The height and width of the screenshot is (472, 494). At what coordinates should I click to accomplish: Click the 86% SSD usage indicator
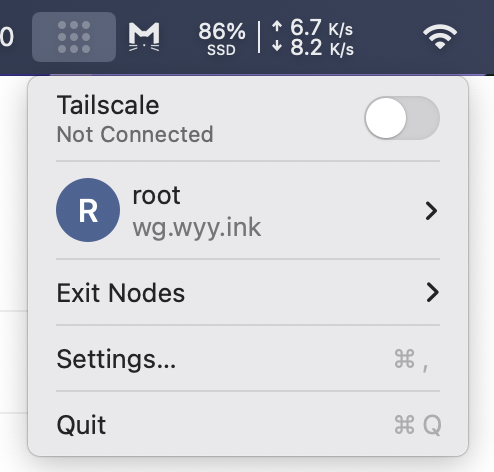(x=222, y=39)
